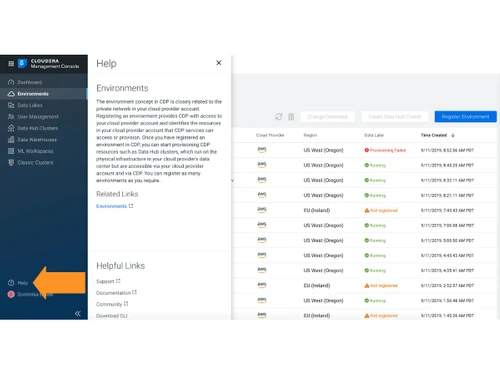This screenshot has width=500, height=375.
Task: Click the Classic Clusters icon
Action: point(11,163)
